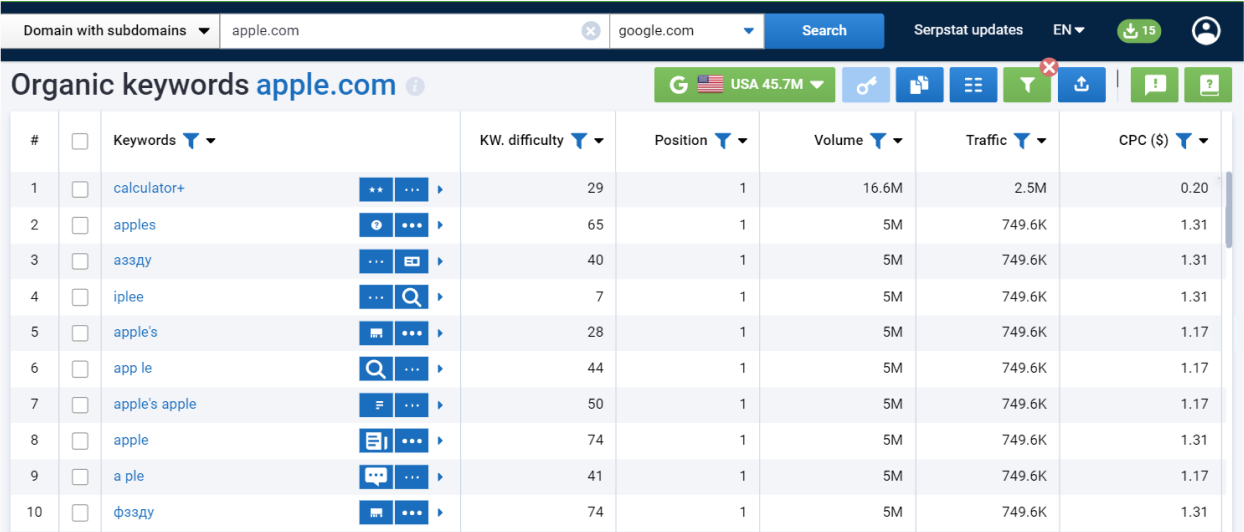
Task: Open sort arrow for Position column
Action: coord(742,141)
